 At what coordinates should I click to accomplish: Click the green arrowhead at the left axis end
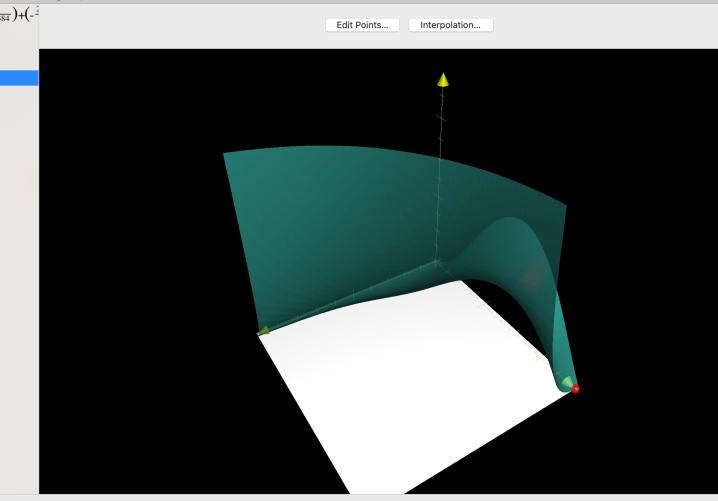pyautogui.click(x=264, y=330)
